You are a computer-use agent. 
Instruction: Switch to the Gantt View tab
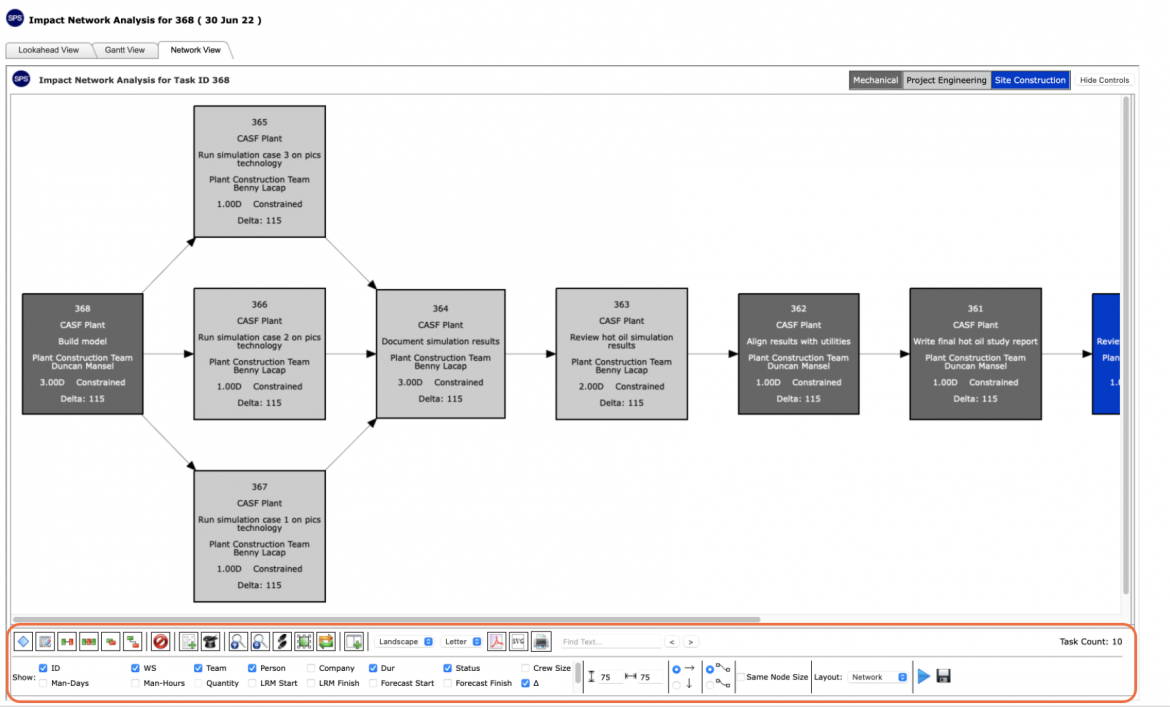125,50
